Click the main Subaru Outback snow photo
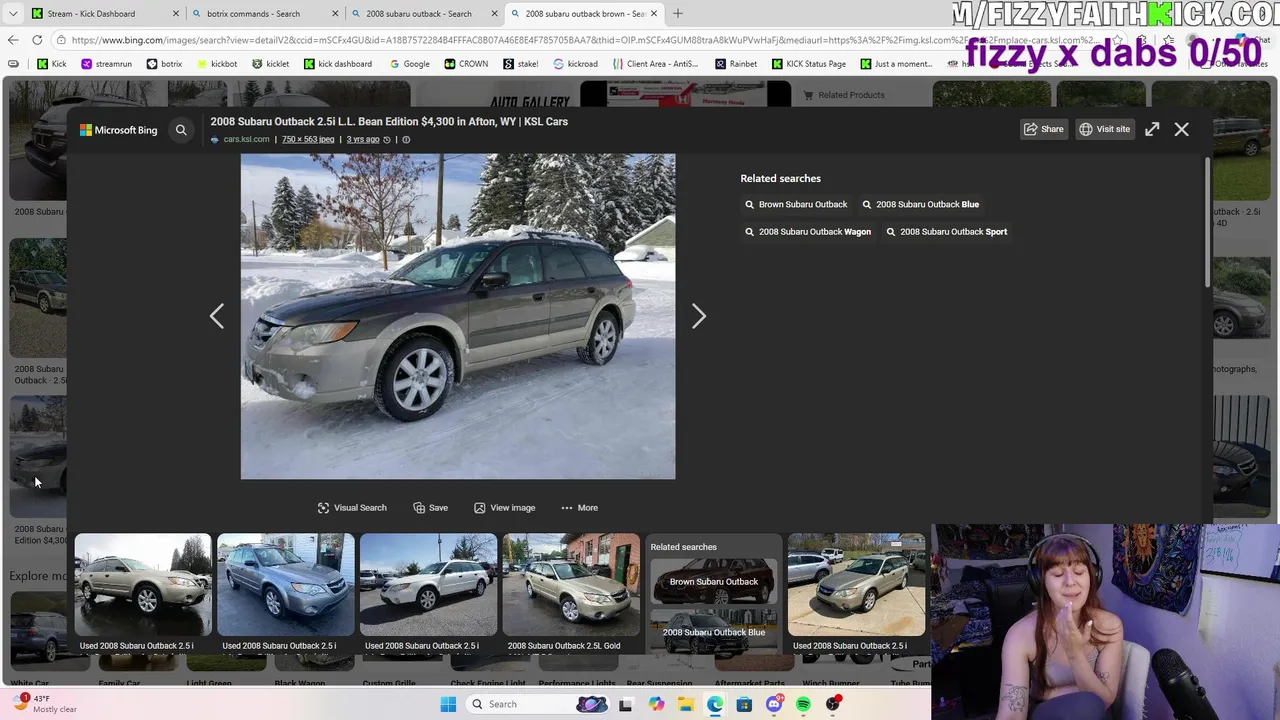This screenshot has height=720, width=1280. pyautogui.click(x=458, y=317)
